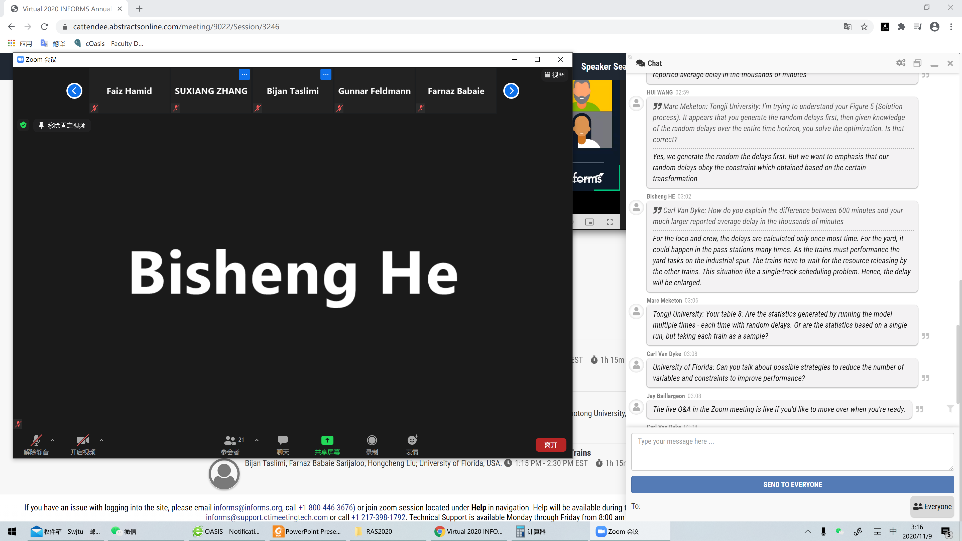Open PowerPoint from the Windows taskbar
The width and height of the screenshot is (962, 541).
coord(308,532)
